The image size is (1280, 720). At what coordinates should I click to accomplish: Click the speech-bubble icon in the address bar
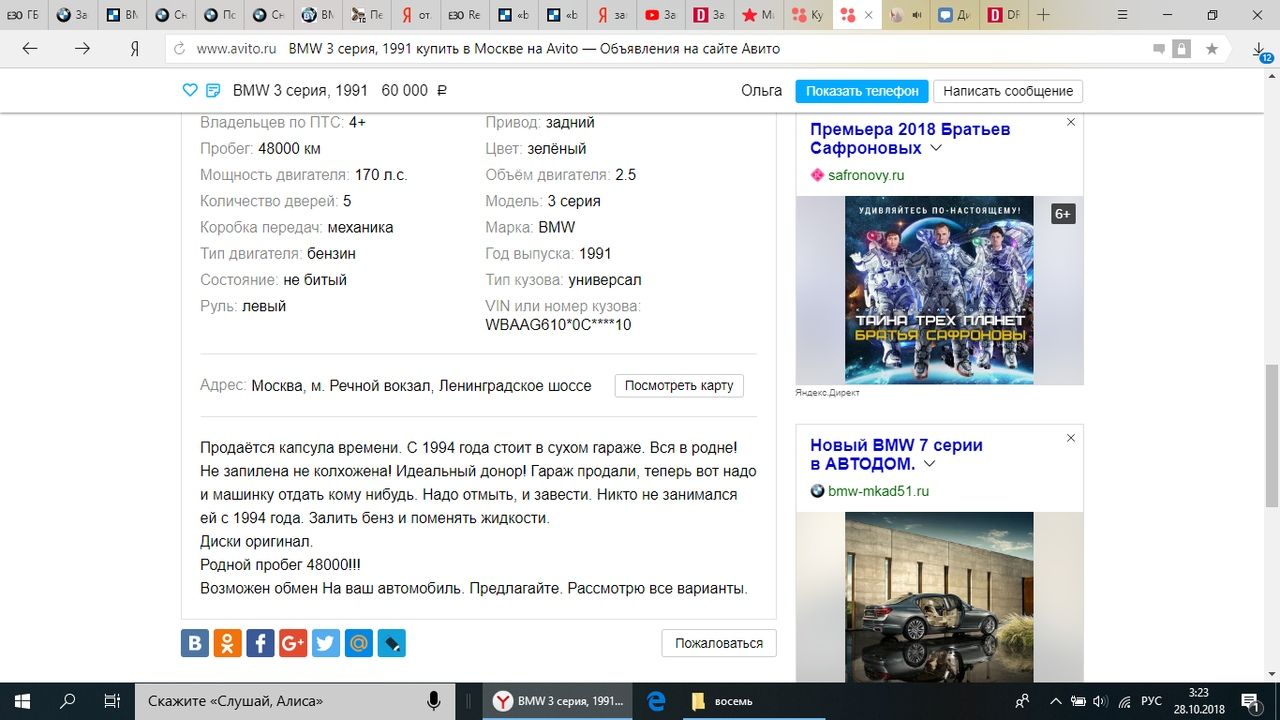click(x=1159, y=48)
